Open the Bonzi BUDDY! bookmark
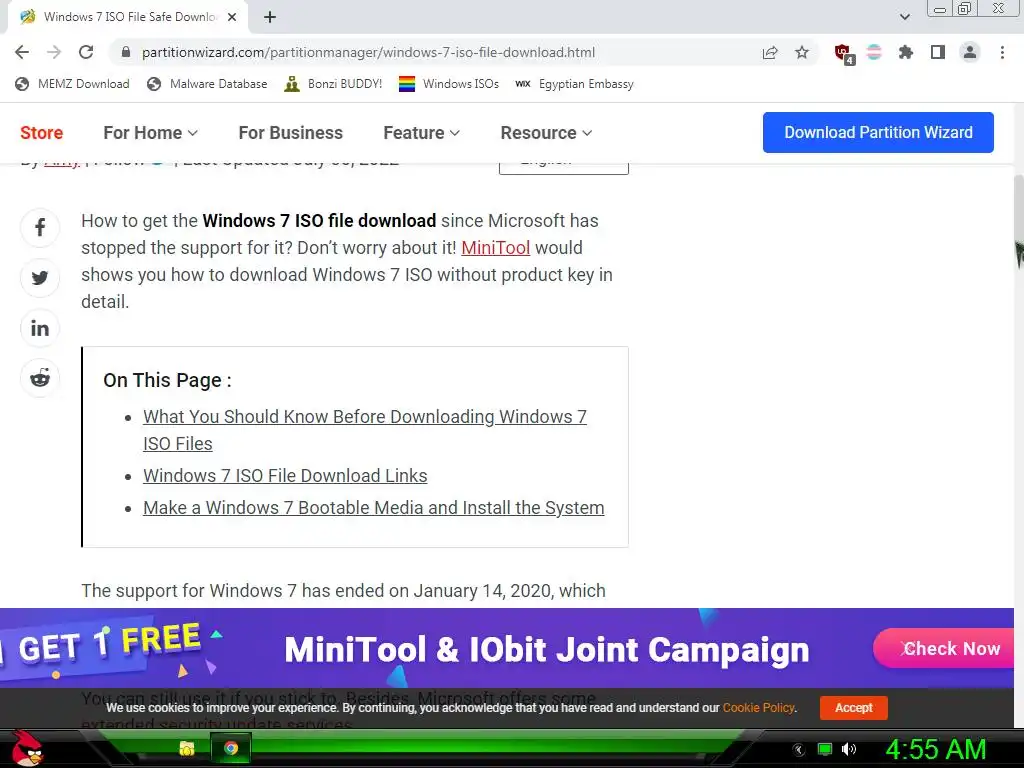This screenshot has width=1024, height=768. tap(334, 84)
